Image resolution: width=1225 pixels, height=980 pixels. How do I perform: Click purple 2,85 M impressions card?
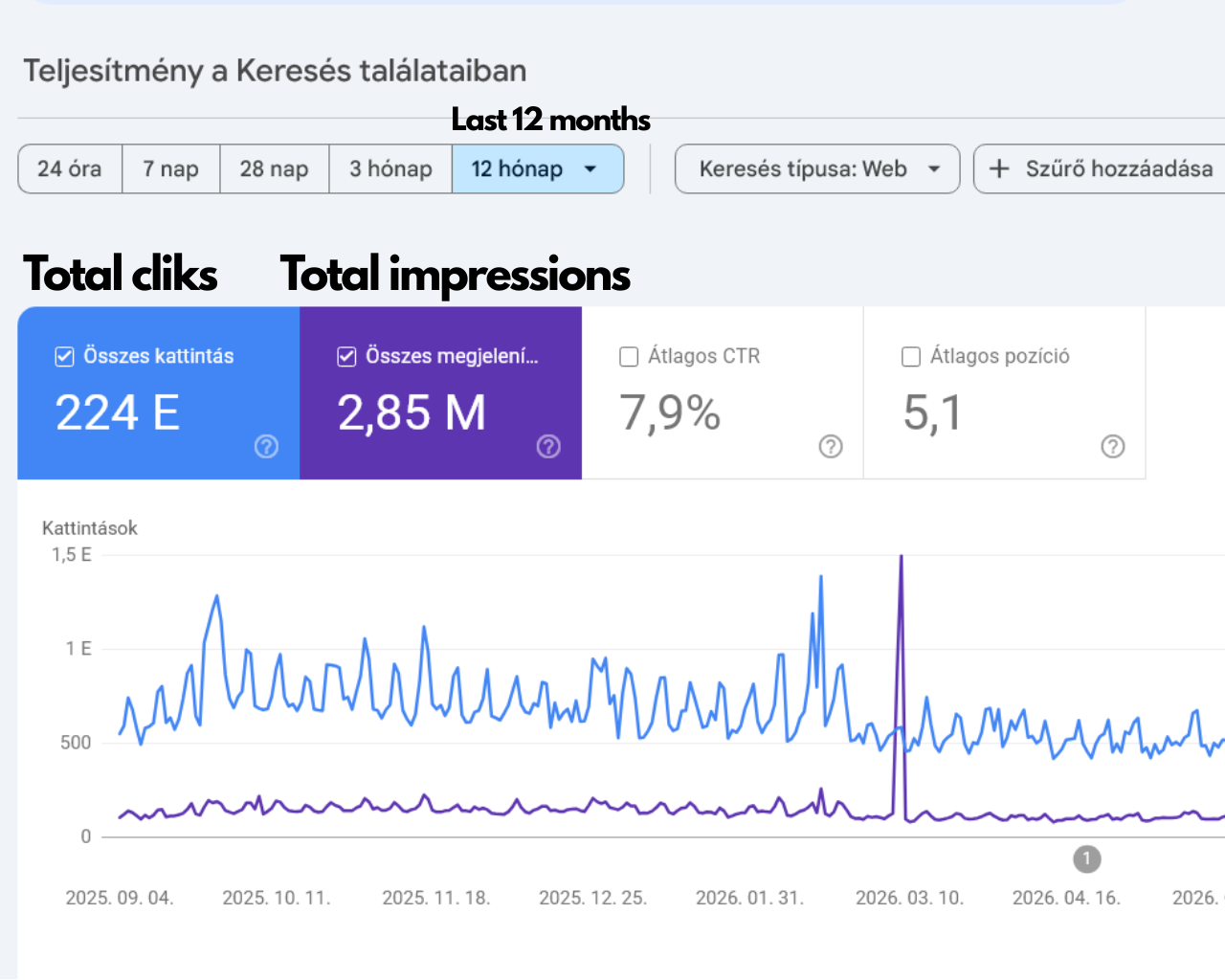click(441, 393)
